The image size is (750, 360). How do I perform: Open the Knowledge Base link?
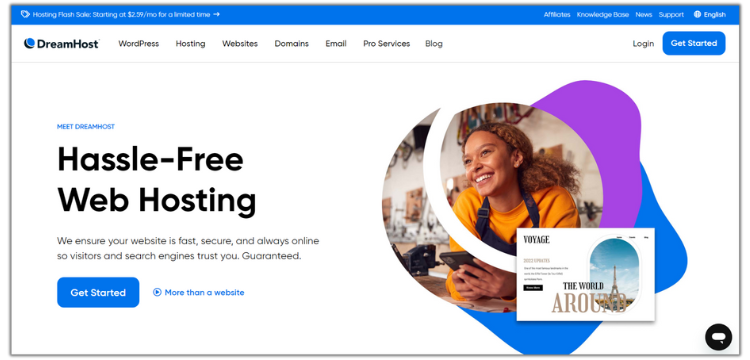click(x=603, y=14)
